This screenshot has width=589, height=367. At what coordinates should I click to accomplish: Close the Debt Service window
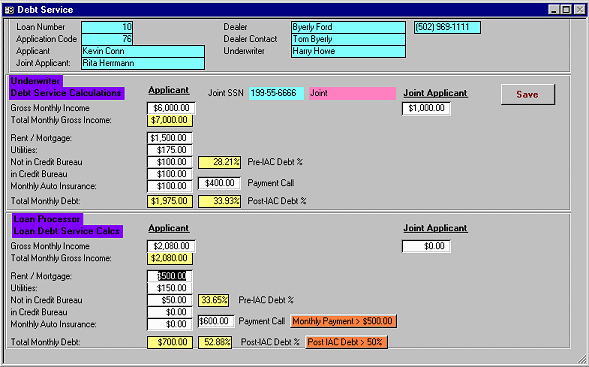580,10
